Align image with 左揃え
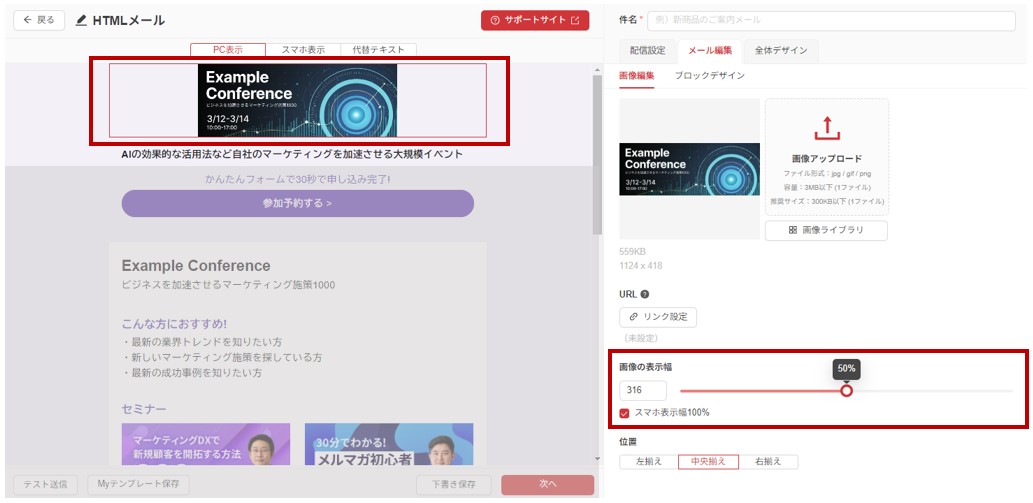1033x503 pixels. pos(649,462)
